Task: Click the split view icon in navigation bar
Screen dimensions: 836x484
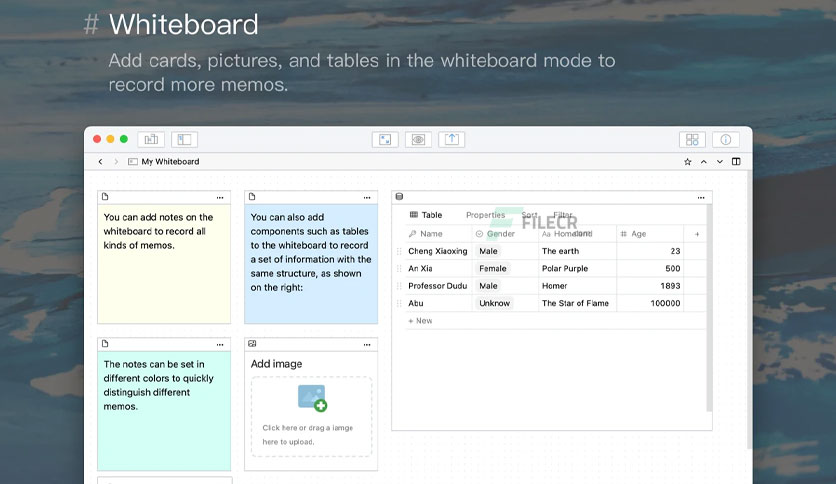Action: click(x=736, y=162)
